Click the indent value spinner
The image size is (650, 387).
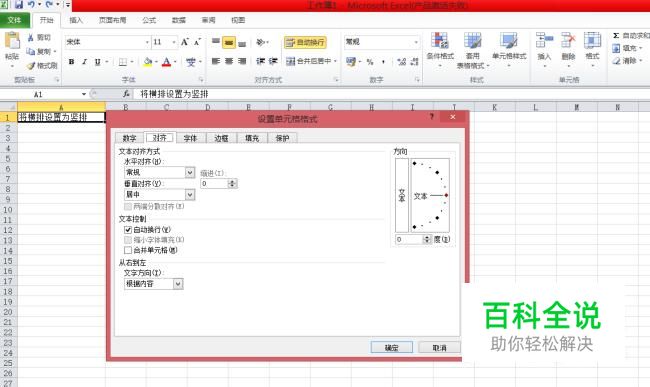pos(233,184)
